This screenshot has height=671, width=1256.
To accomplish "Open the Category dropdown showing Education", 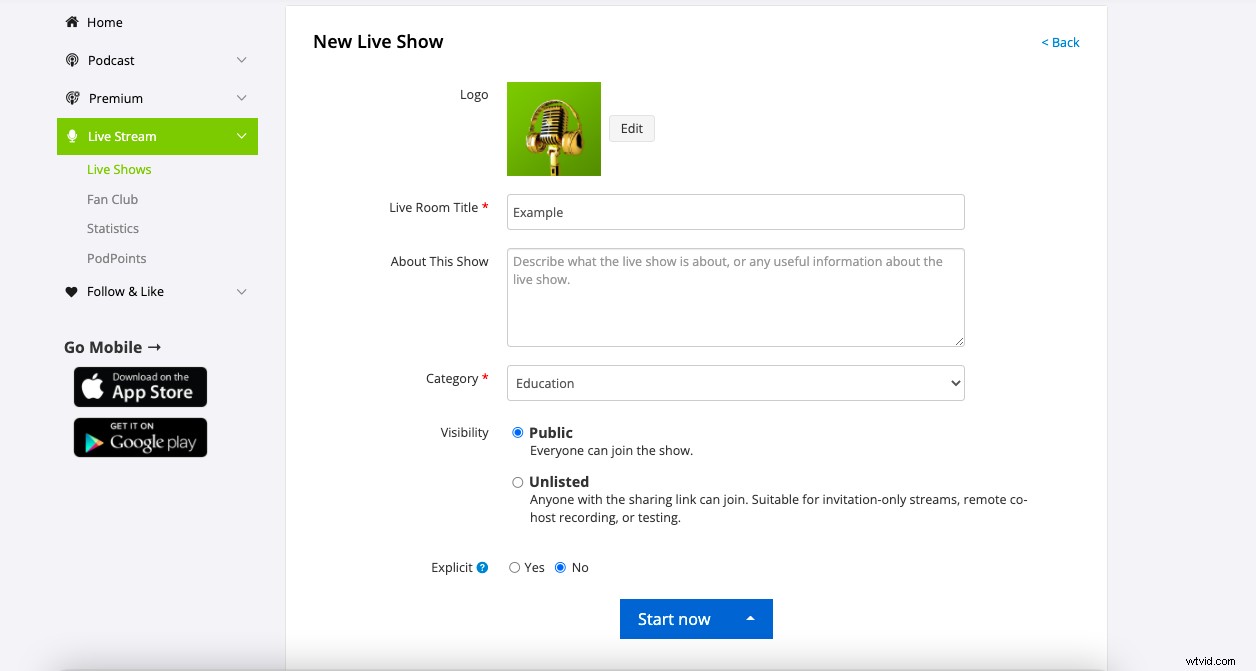I will pyautogui.click(x=735, y=383).
